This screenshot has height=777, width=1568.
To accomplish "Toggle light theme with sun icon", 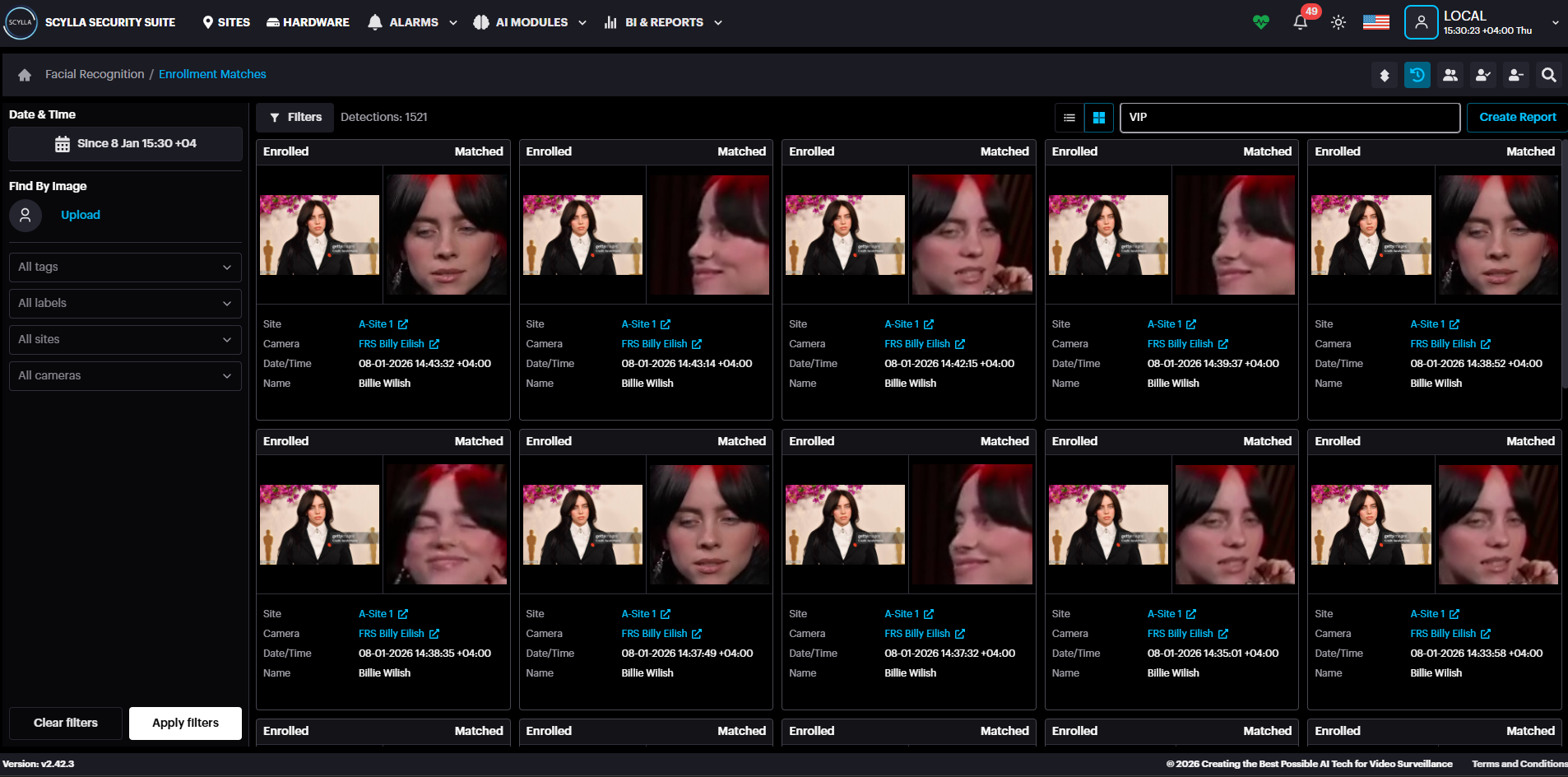I will (1338, 22).
